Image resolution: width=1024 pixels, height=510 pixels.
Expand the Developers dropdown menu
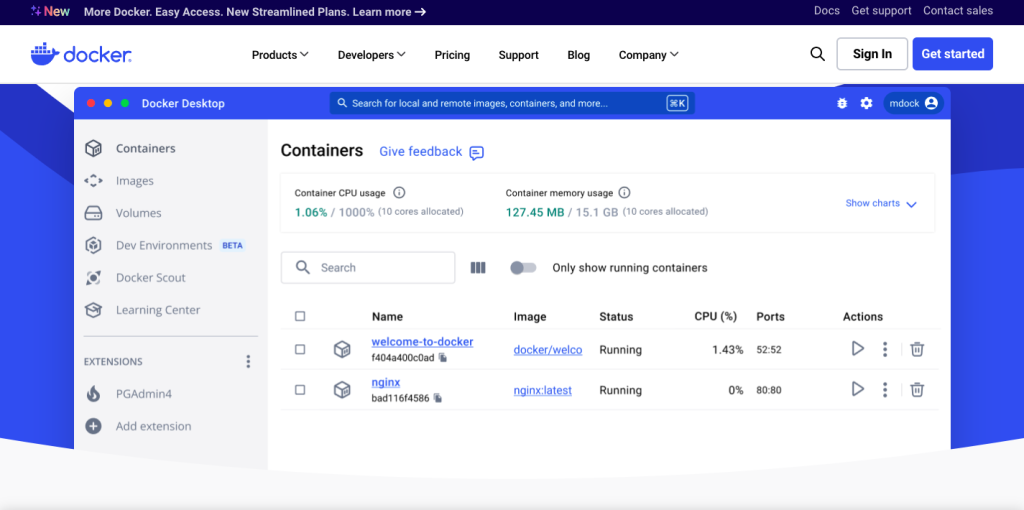coord(372,55)
